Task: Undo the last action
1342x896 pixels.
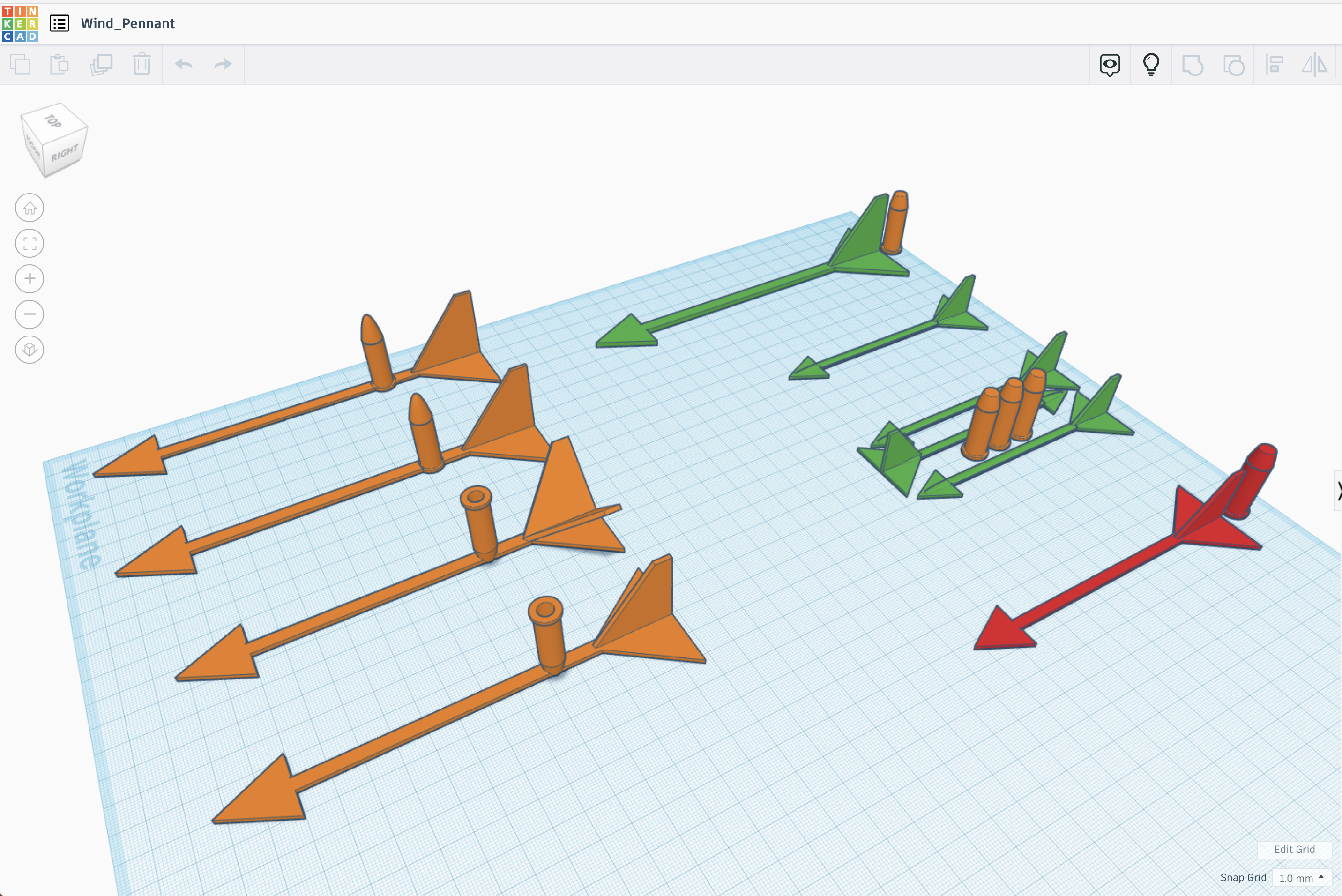Action: click(183, 65)
